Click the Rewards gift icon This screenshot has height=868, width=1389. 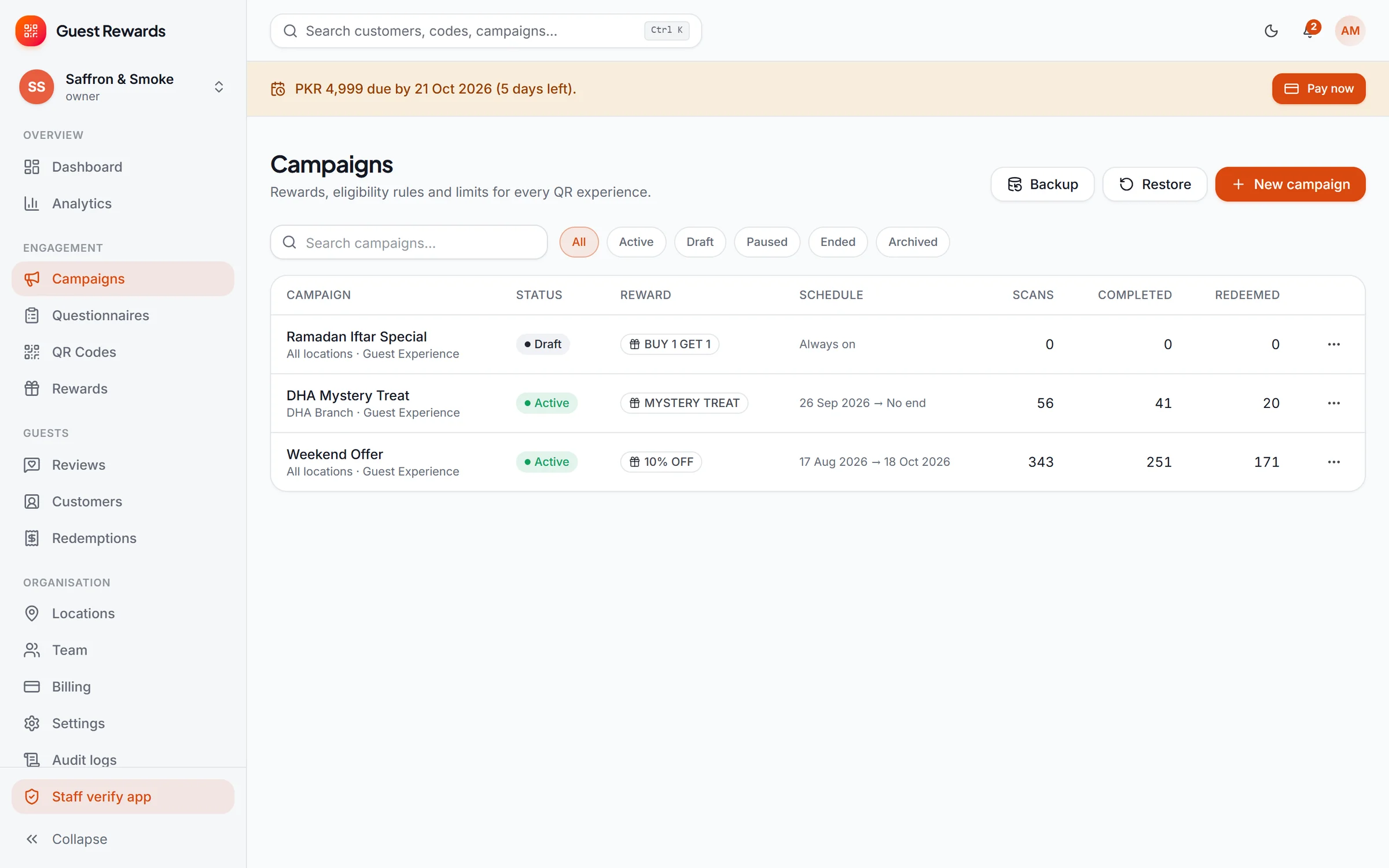[32, 389]
